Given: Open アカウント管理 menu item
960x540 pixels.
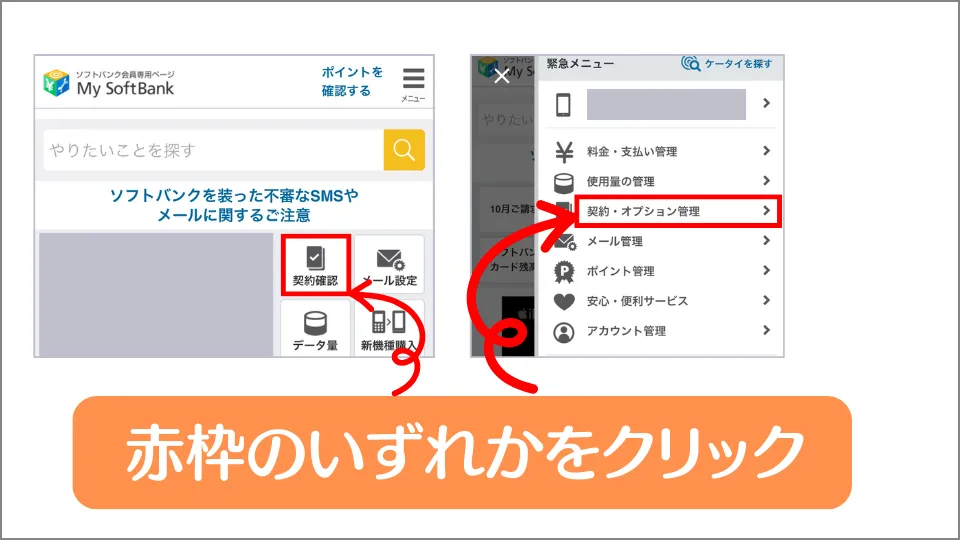Looking at the screenshot, I should click(662, 331).
